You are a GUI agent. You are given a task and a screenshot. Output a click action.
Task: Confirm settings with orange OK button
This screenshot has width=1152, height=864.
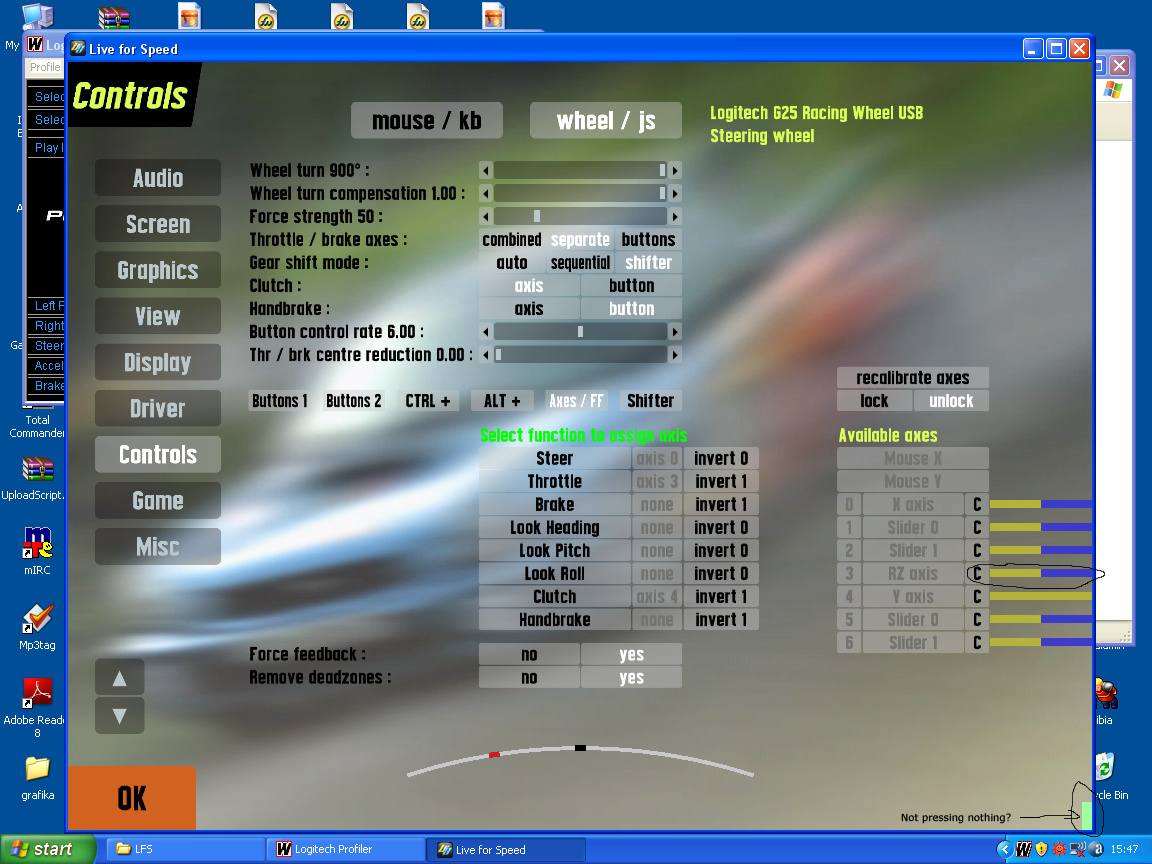[132, 799]
